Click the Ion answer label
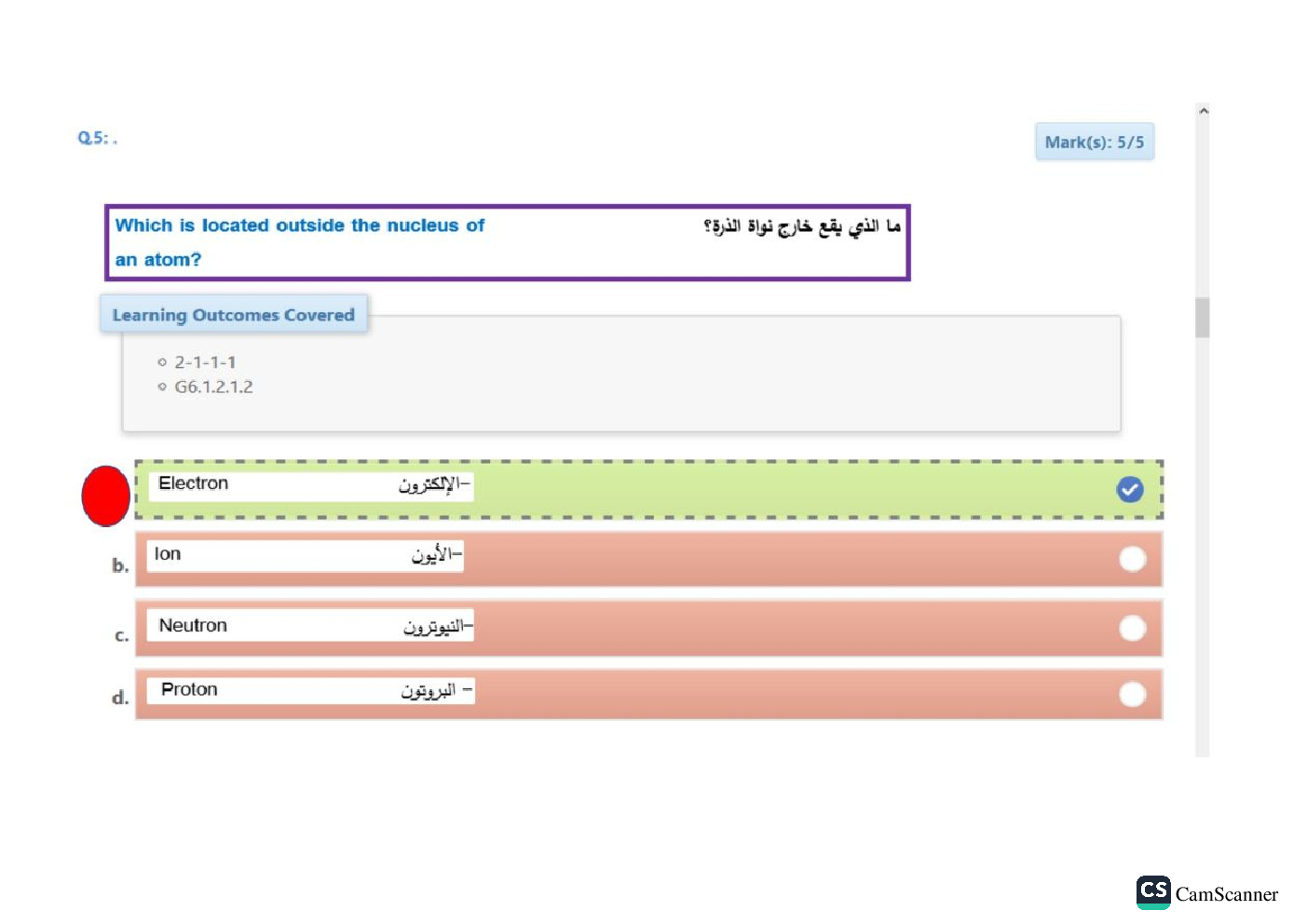1307x924 pixels. pyautogui.click(x=168, y=554)
